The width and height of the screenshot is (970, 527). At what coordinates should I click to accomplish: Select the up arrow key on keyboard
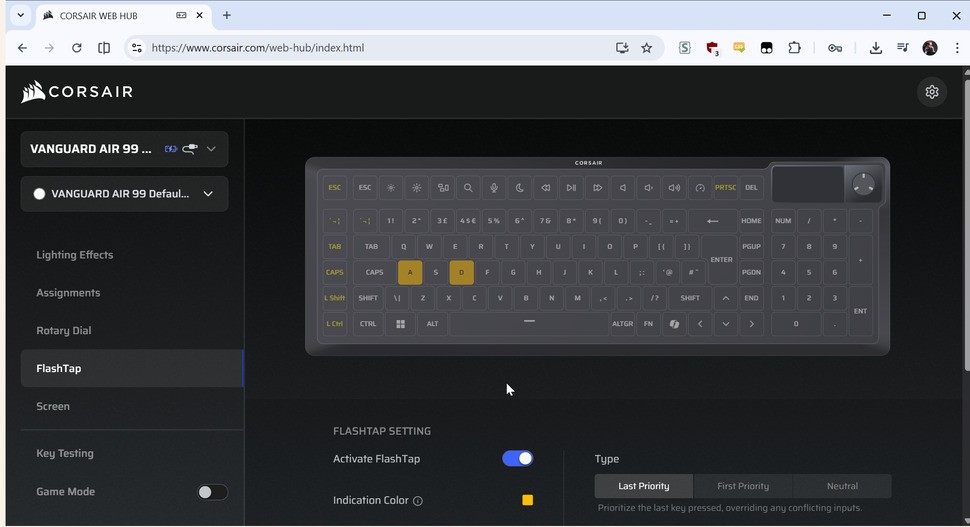(726, 298)
